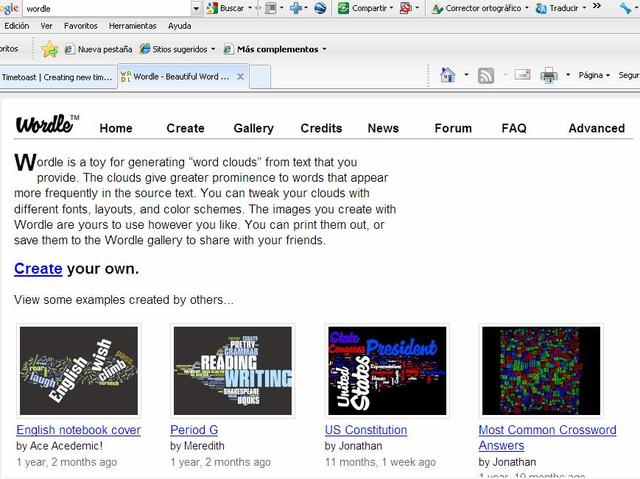The height and width of the screenshot is (479, 640).
Task: Click the Traducir translate button
Action: coord(557,8)
